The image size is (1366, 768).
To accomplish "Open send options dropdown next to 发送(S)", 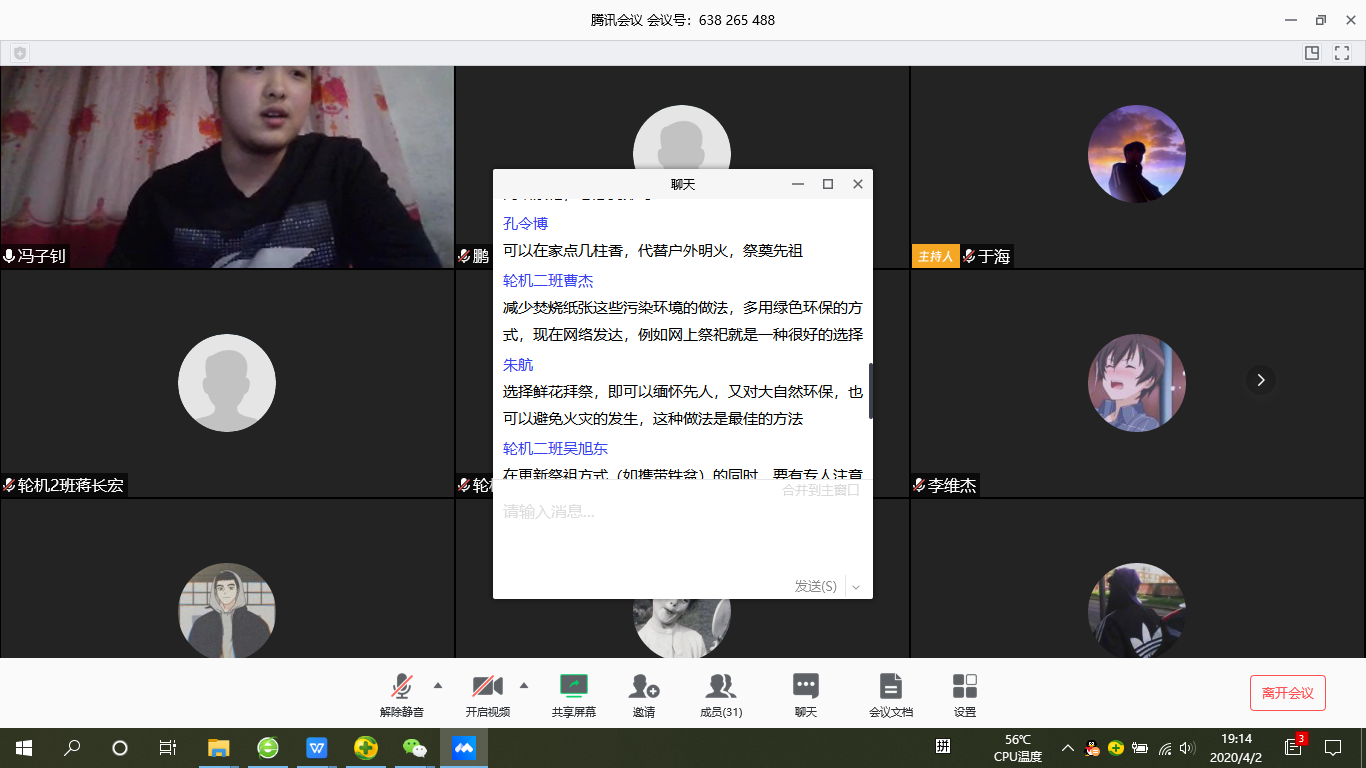I will click(856, 587).
